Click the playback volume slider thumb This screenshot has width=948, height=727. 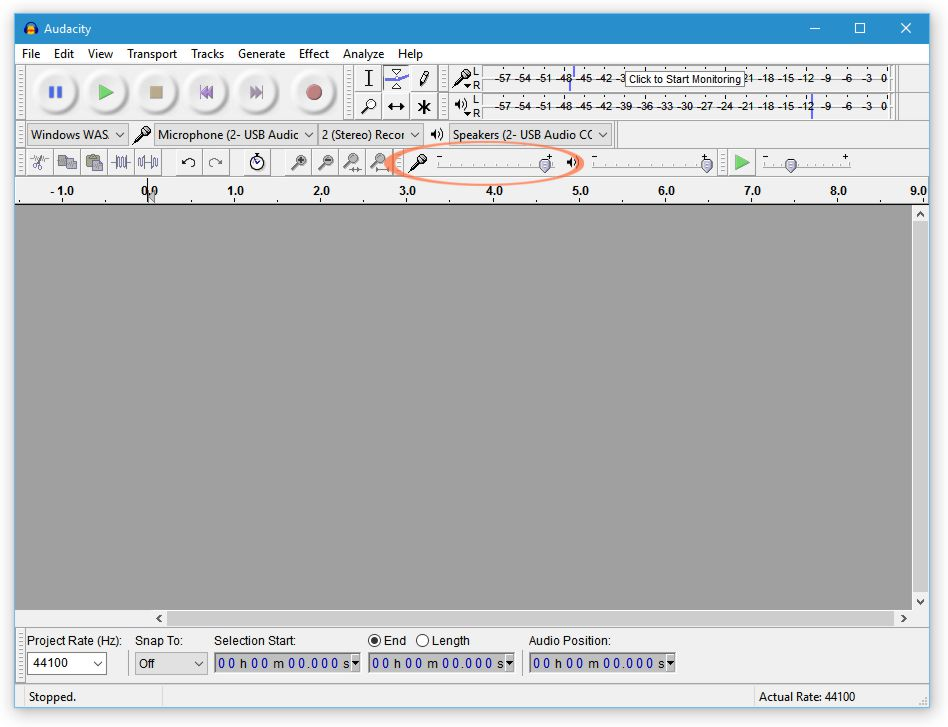pyautogui.click(x=706, y=165)
